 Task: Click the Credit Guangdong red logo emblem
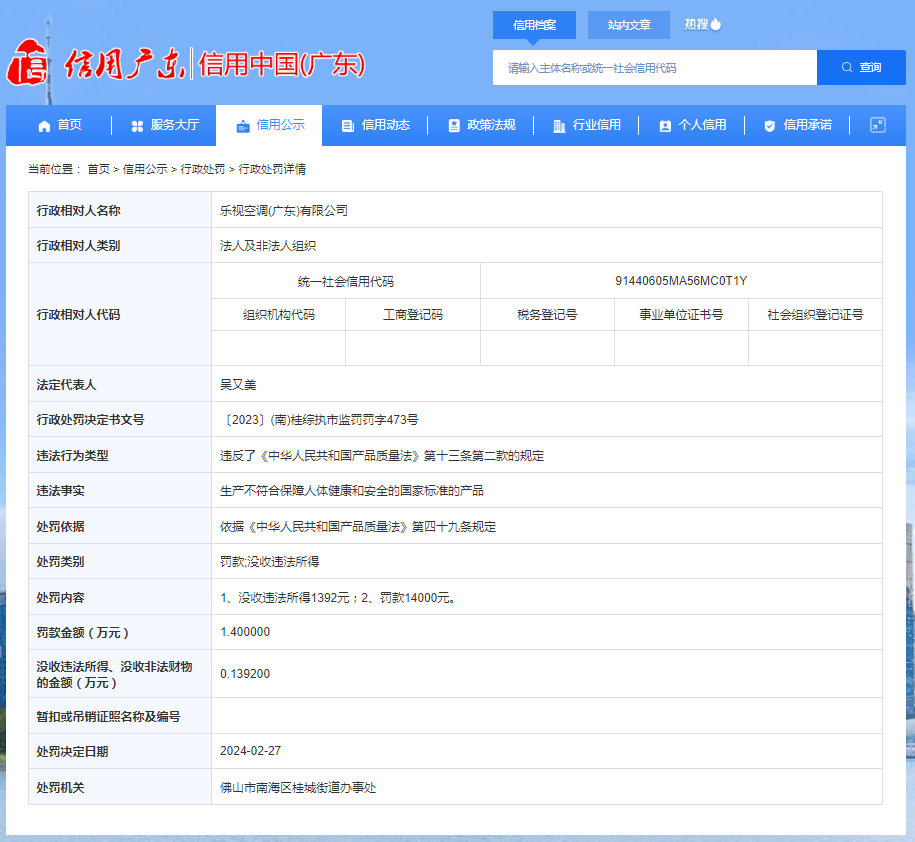pyautogui.click(x=27, y=62)
